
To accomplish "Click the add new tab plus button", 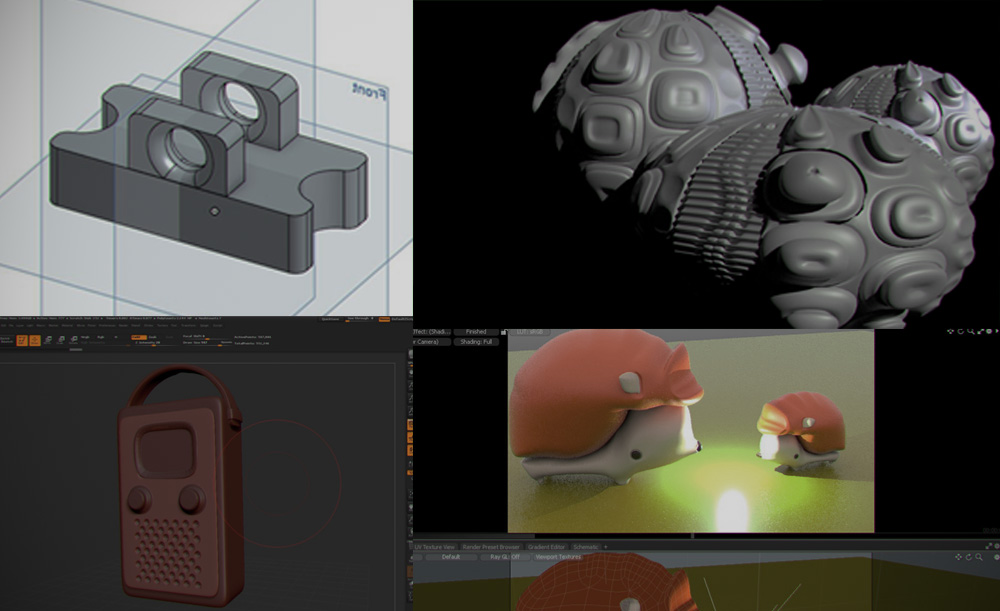I will (x=605, y=547).
